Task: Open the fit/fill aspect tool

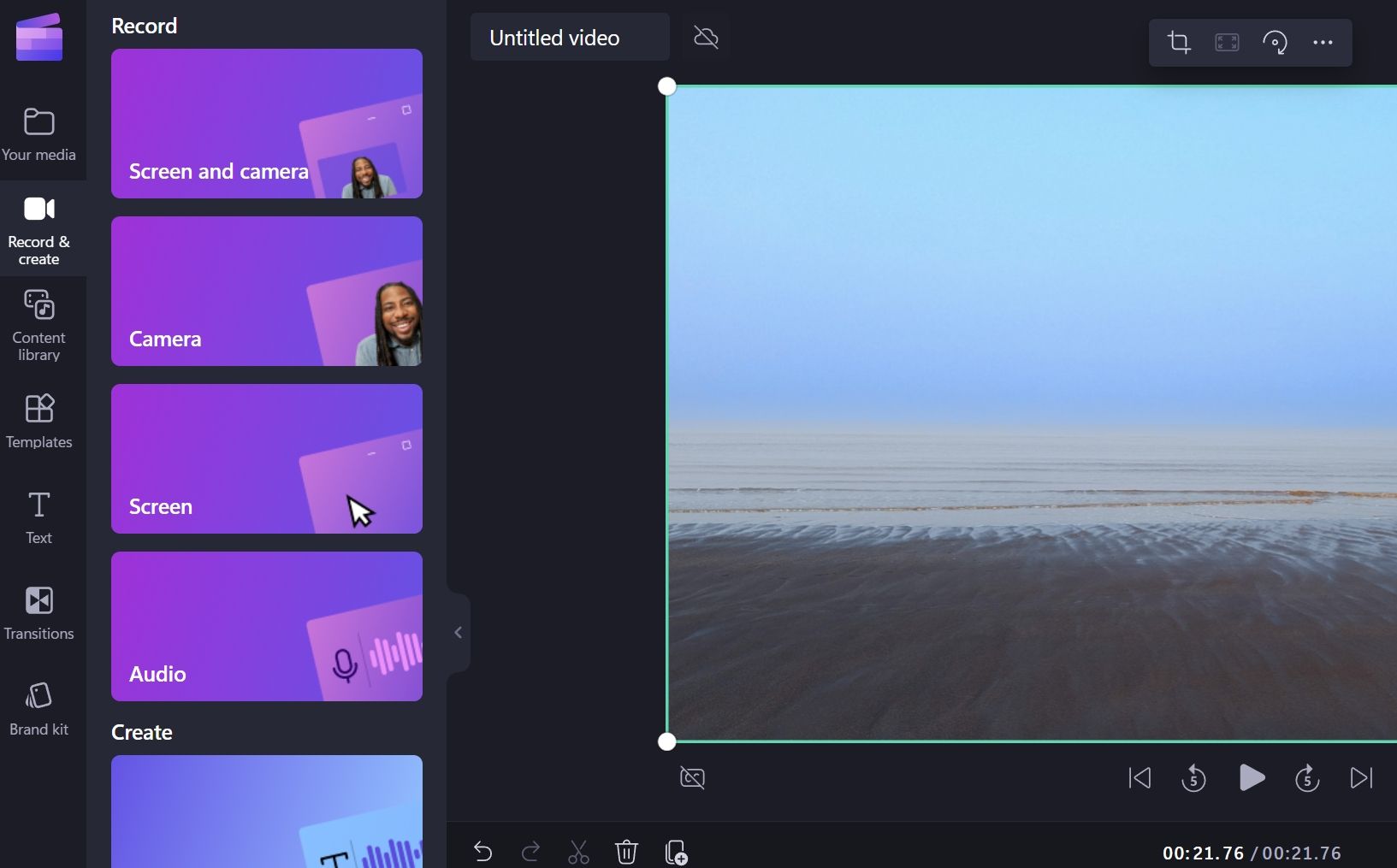Action: pyautogui.click(x=1227, y=43)
